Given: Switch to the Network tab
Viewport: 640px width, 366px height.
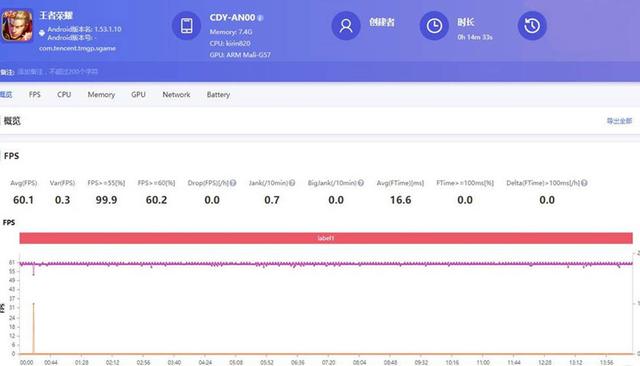Looking at the screenshot, I should point(176,95).
